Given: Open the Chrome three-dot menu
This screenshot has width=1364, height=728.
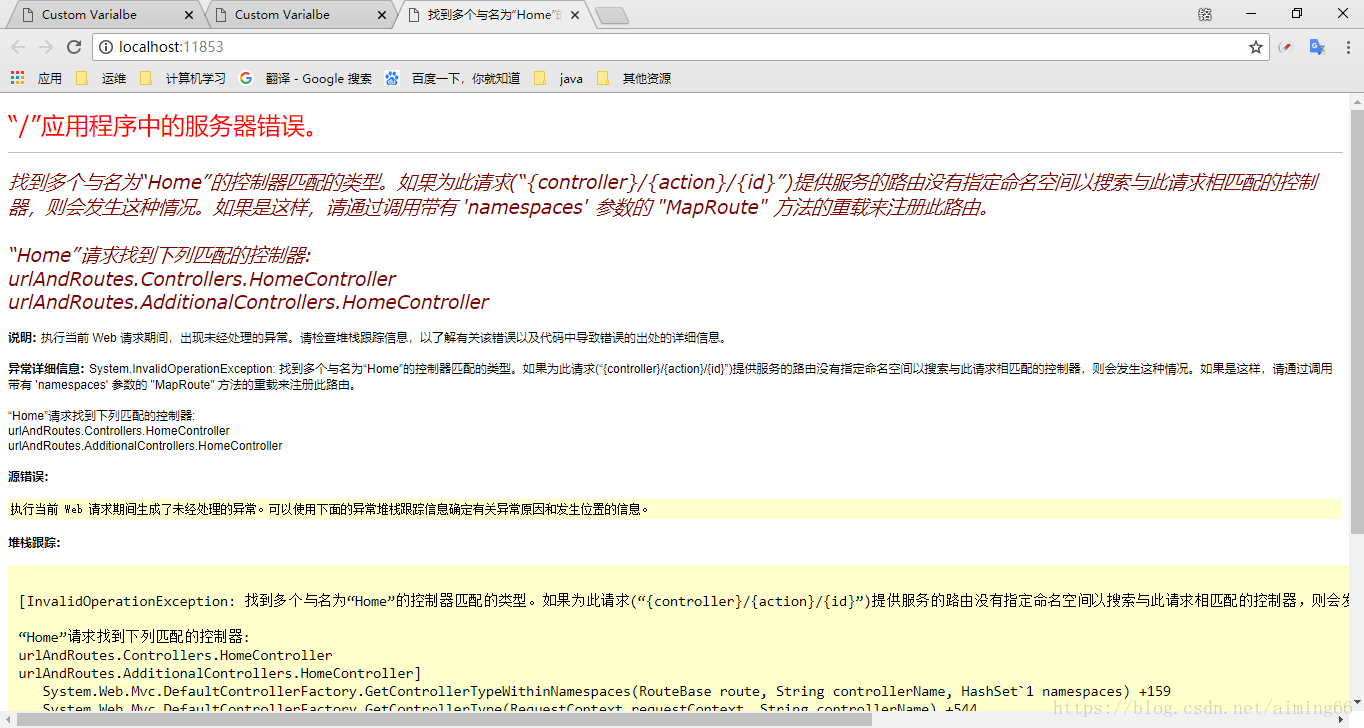Looking at the screenshot, I should (x=1346, y=47).
